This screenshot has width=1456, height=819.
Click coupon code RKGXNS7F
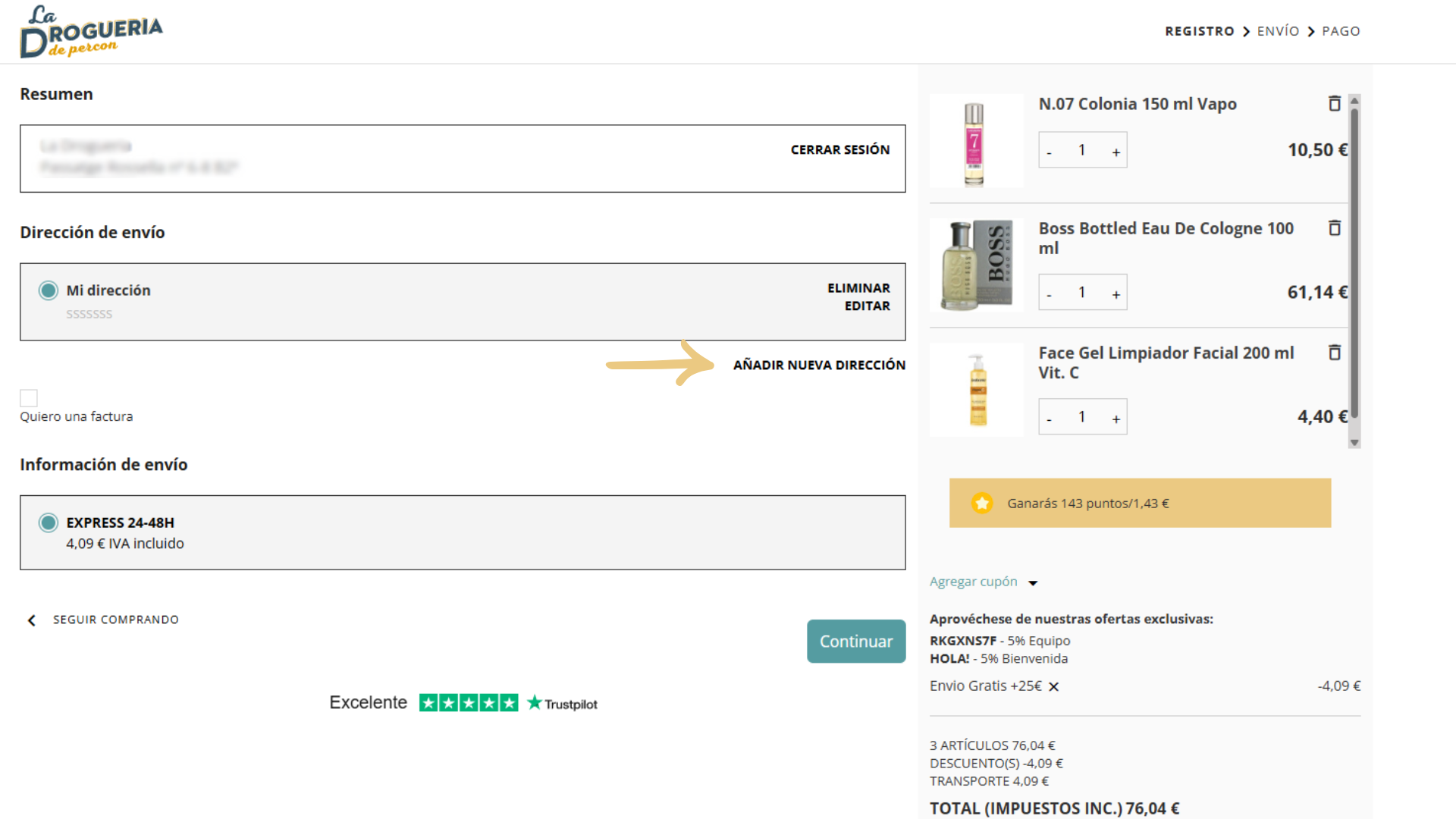[963, 641]
